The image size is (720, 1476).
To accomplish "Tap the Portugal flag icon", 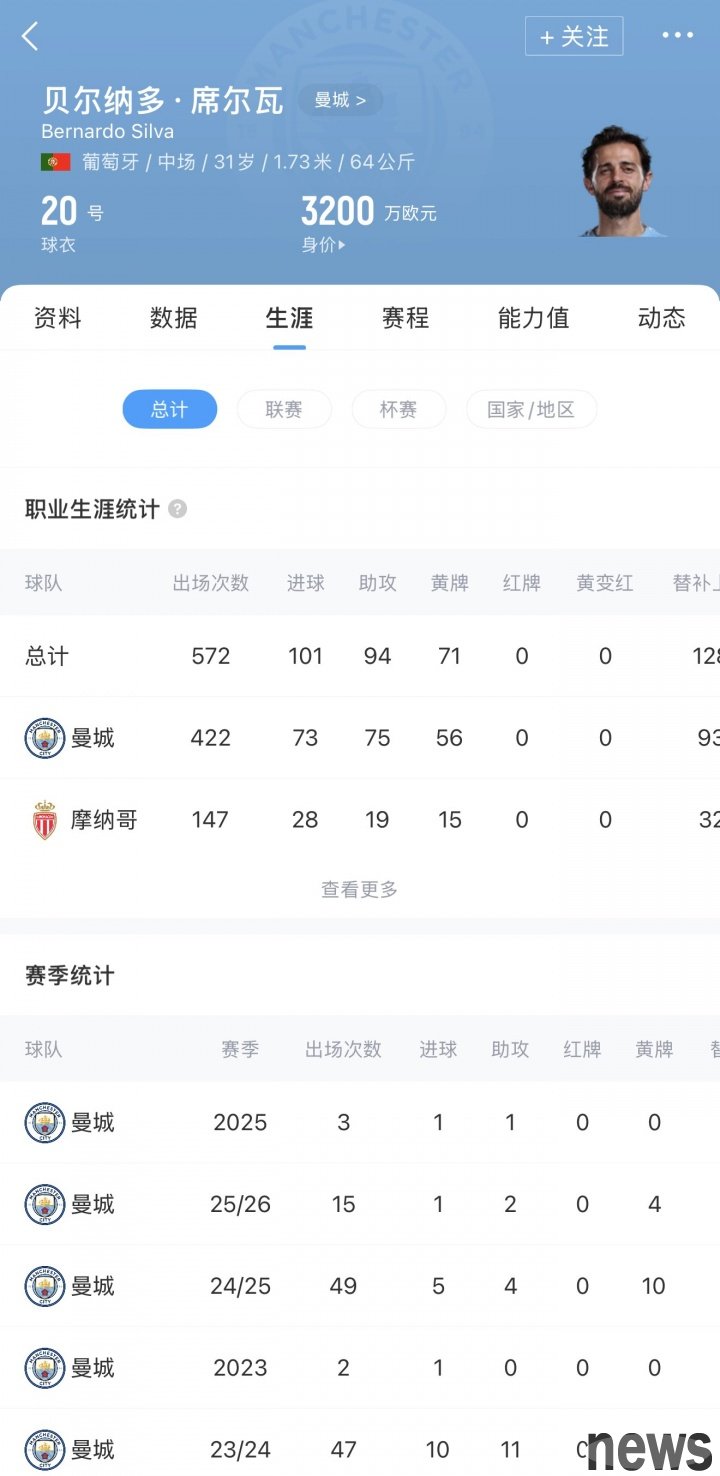I will [x=55, y=162].
